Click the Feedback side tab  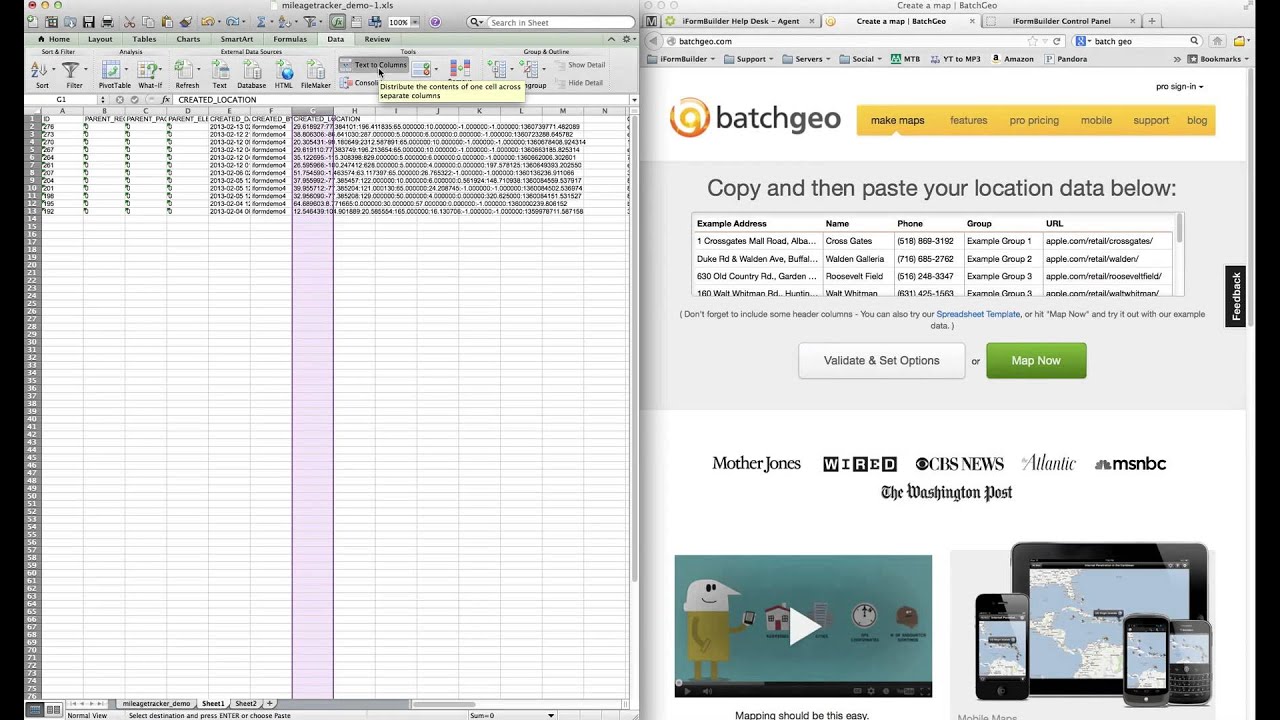click(1236, 296)
